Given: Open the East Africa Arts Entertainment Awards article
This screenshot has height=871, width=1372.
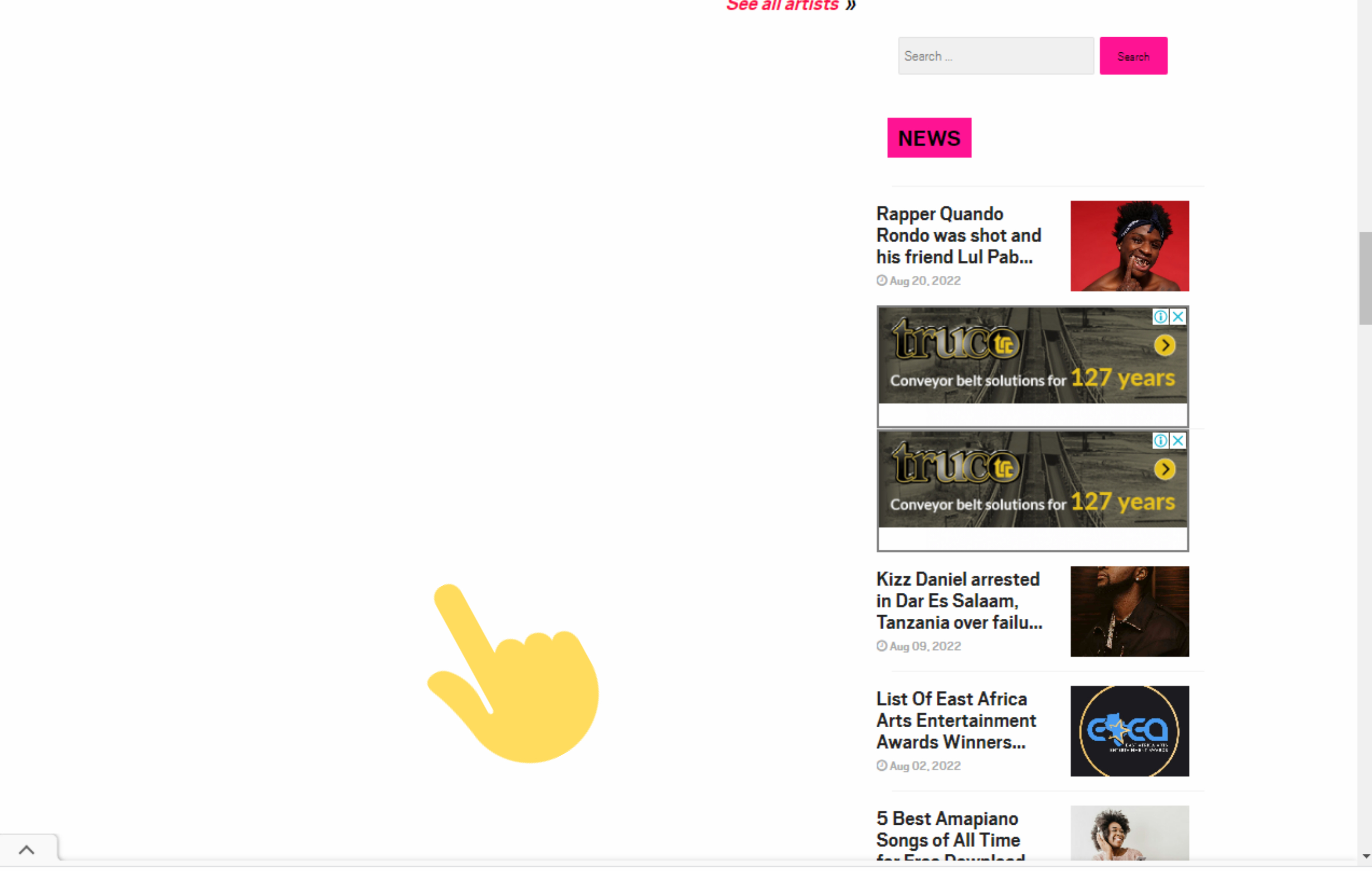Looking at the screenshot, I should (x=955, y=720).
